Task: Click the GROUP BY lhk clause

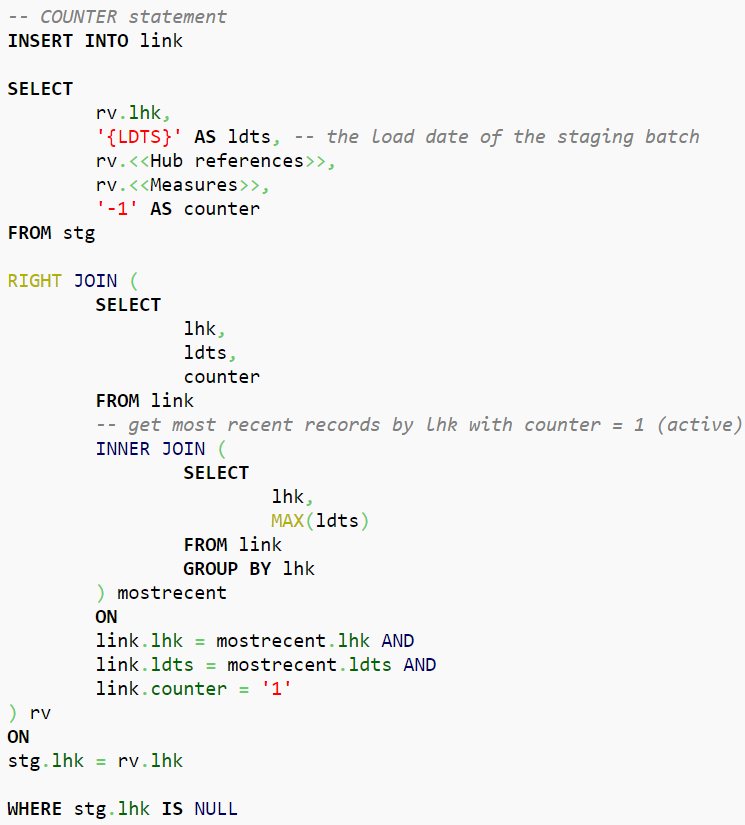Action: click(249, 569)
